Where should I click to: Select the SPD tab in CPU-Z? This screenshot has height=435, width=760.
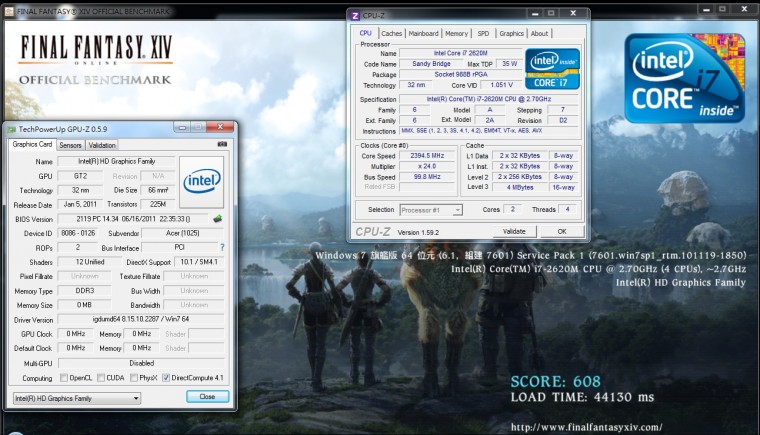pyautogui.click(x=483, y=33)
